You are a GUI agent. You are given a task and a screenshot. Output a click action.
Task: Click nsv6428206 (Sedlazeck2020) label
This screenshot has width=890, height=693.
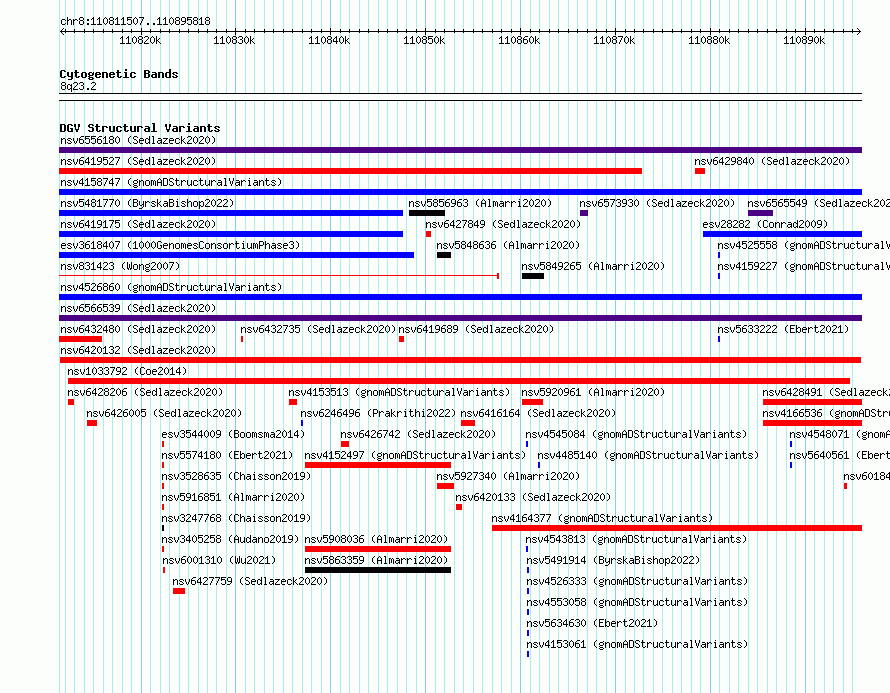coord(145,392)
